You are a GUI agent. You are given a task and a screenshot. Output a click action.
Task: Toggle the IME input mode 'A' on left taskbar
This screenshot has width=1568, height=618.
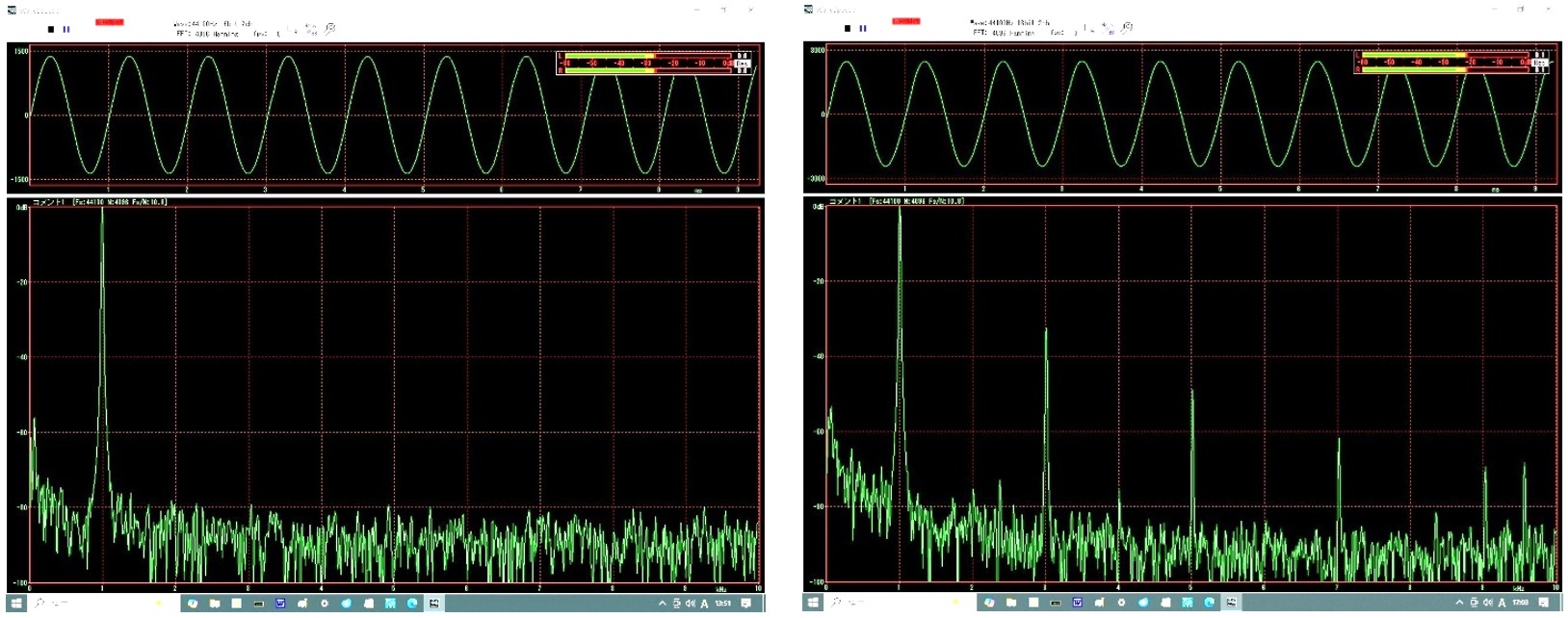(705, 604)
